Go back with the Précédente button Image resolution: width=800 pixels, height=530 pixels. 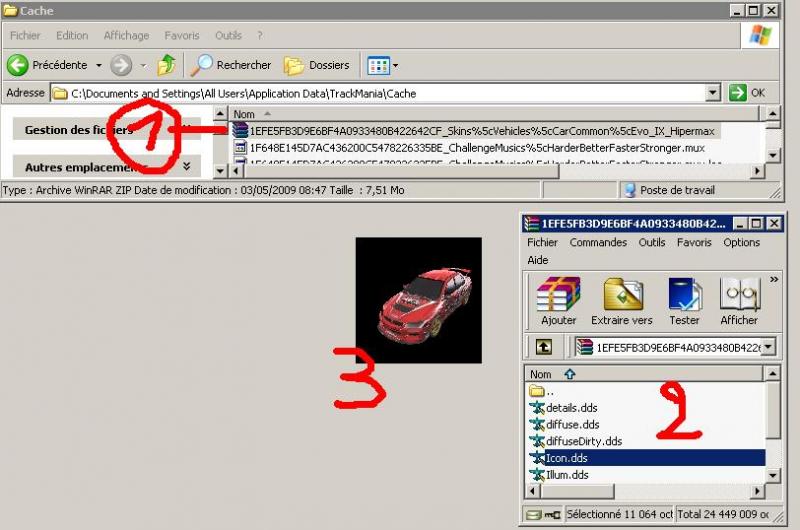click(47, 65)
